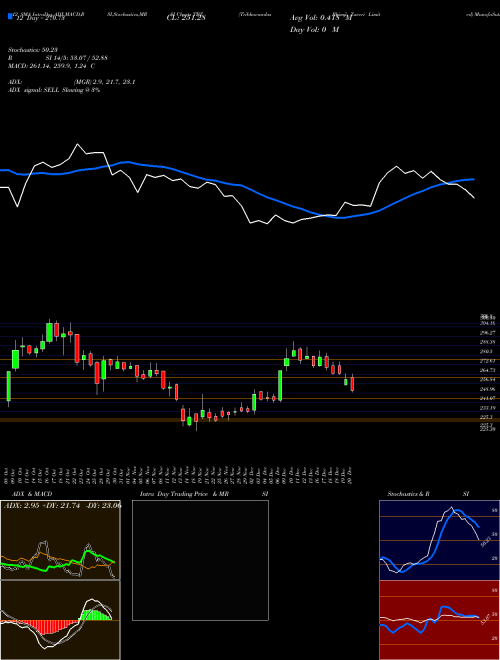Click the 'Avg Vol: 0.418 M' text

point(321,18)
